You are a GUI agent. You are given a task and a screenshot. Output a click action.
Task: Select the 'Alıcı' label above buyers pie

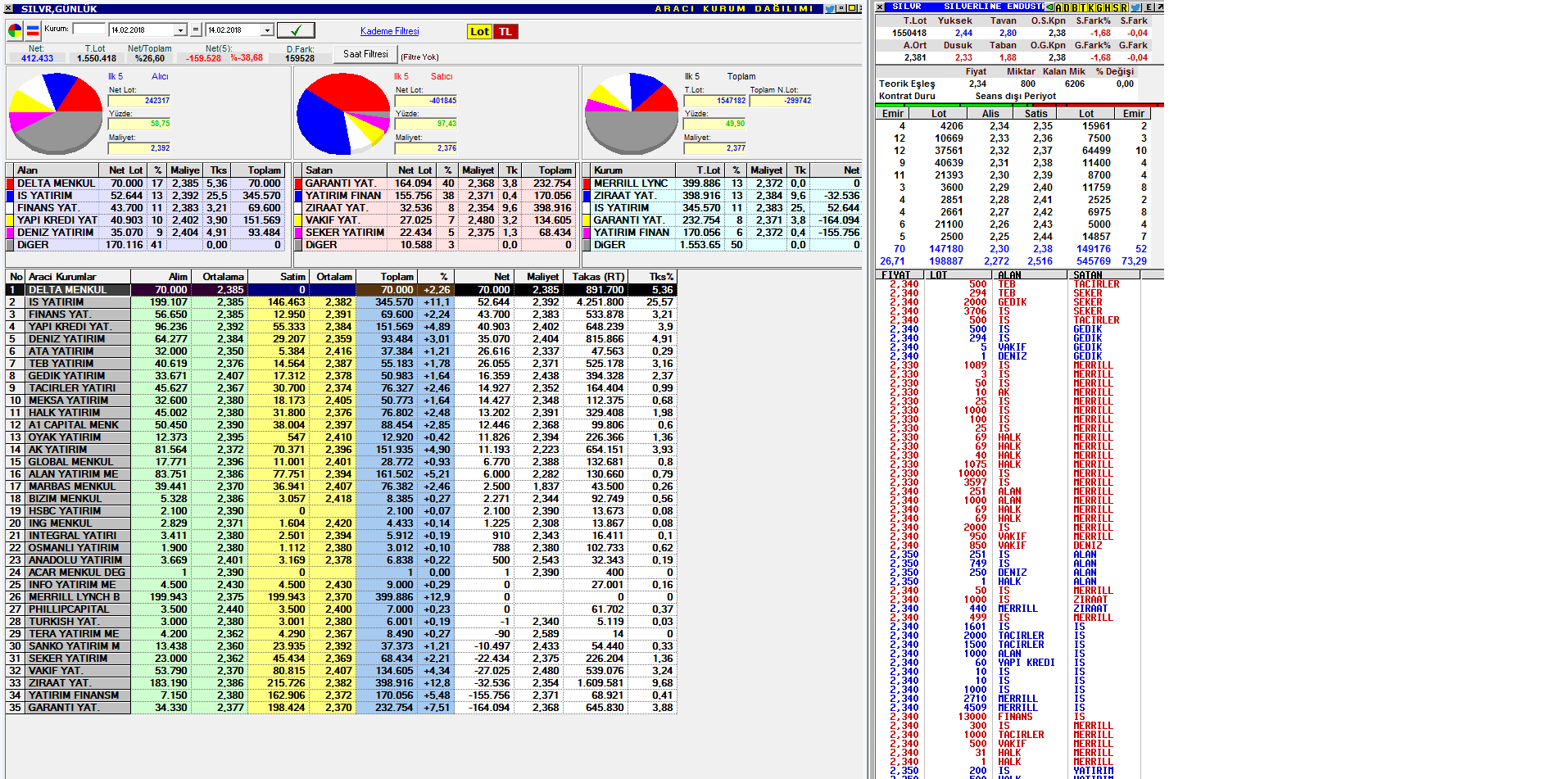[x=160, y=76]
